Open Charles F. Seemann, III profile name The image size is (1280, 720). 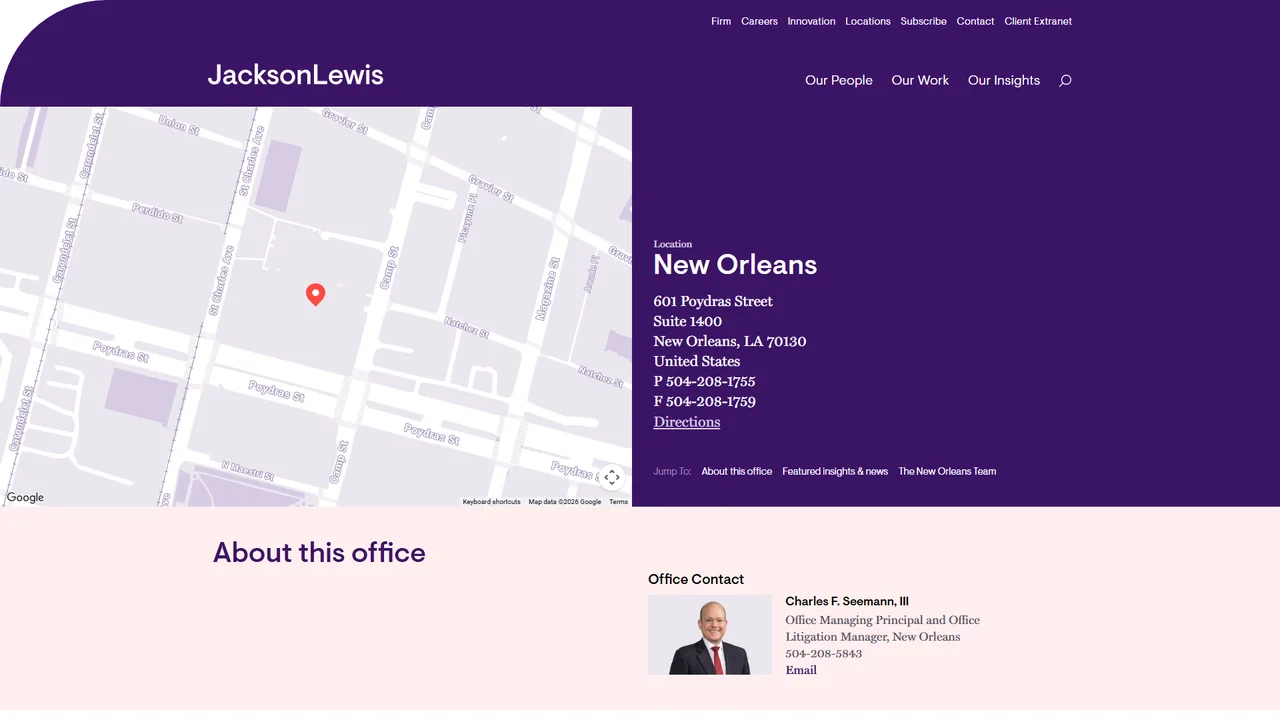(x=847, y=601)
